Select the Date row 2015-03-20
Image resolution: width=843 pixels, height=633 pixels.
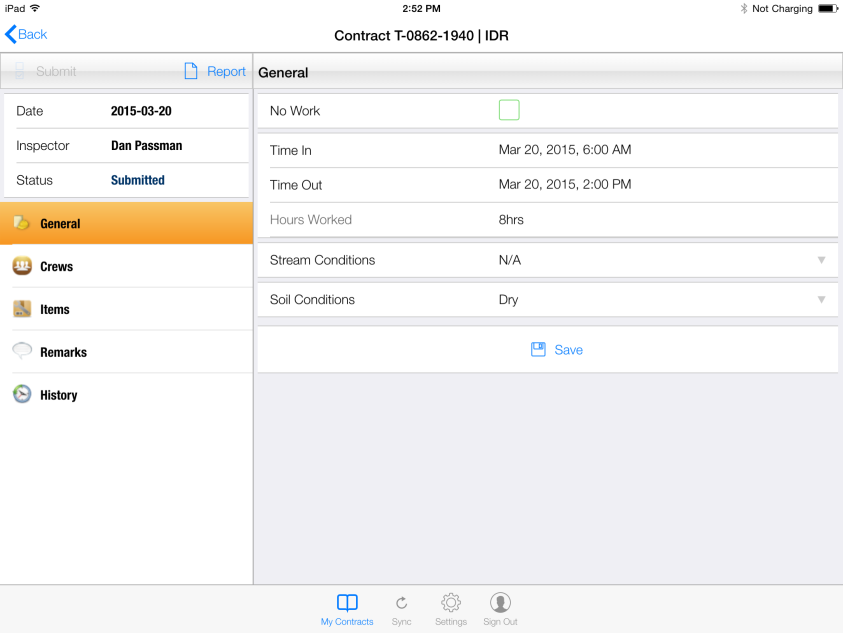tap(126, 111)
